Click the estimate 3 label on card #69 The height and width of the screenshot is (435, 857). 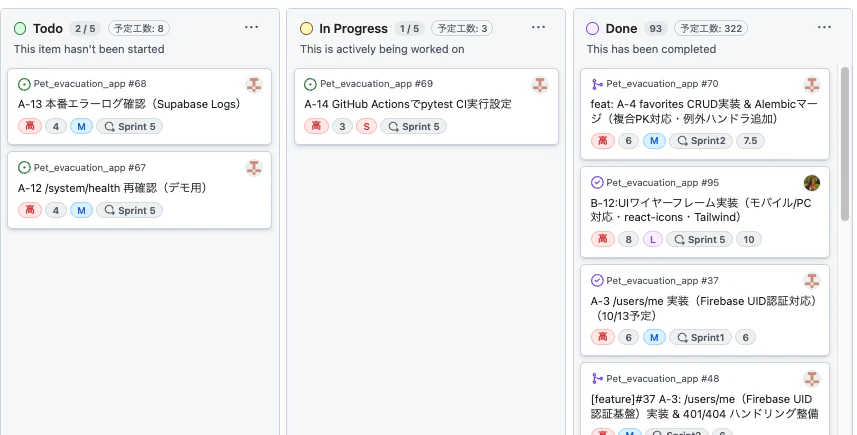tap(342, 127)
